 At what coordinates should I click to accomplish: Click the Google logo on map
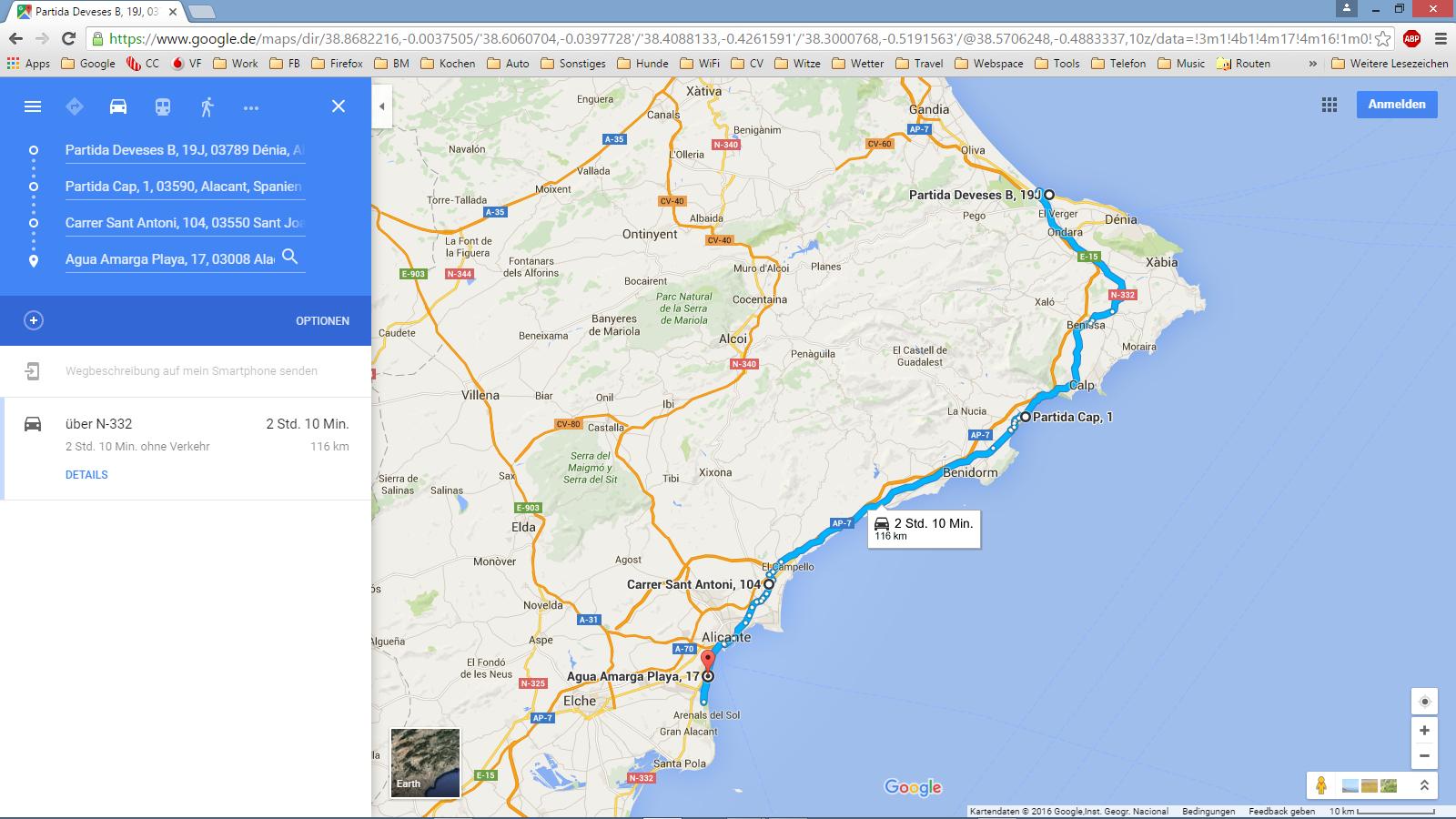[x=913, y=787]
